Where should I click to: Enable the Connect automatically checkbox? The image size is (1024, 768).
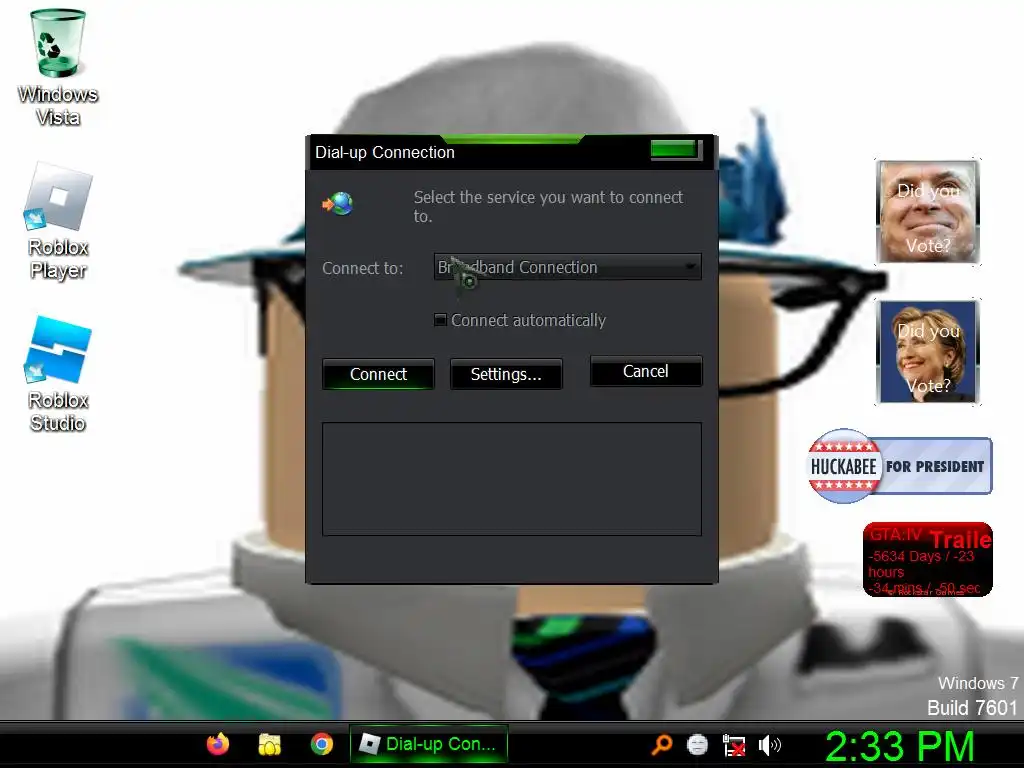tap(441, 320)
